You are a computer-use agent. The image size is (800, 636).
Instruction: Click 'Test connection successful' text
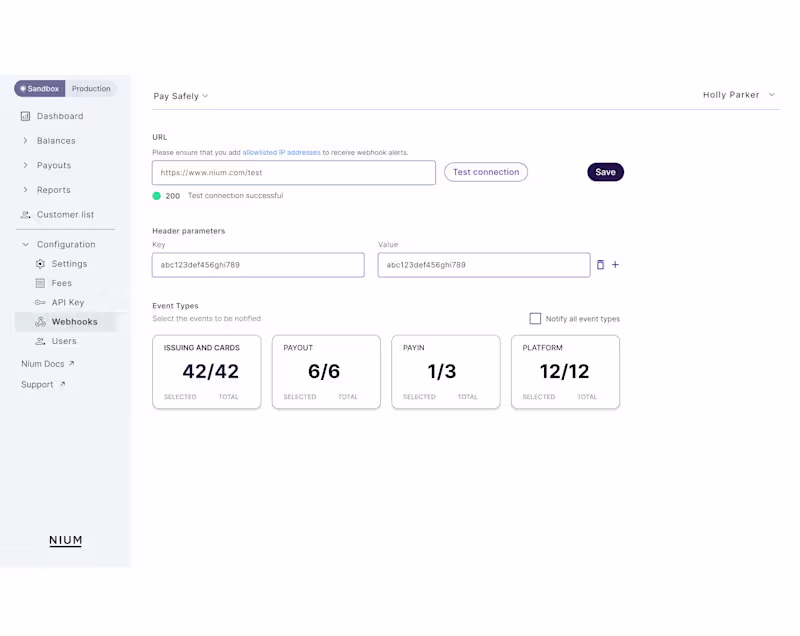tap(235, 195)
